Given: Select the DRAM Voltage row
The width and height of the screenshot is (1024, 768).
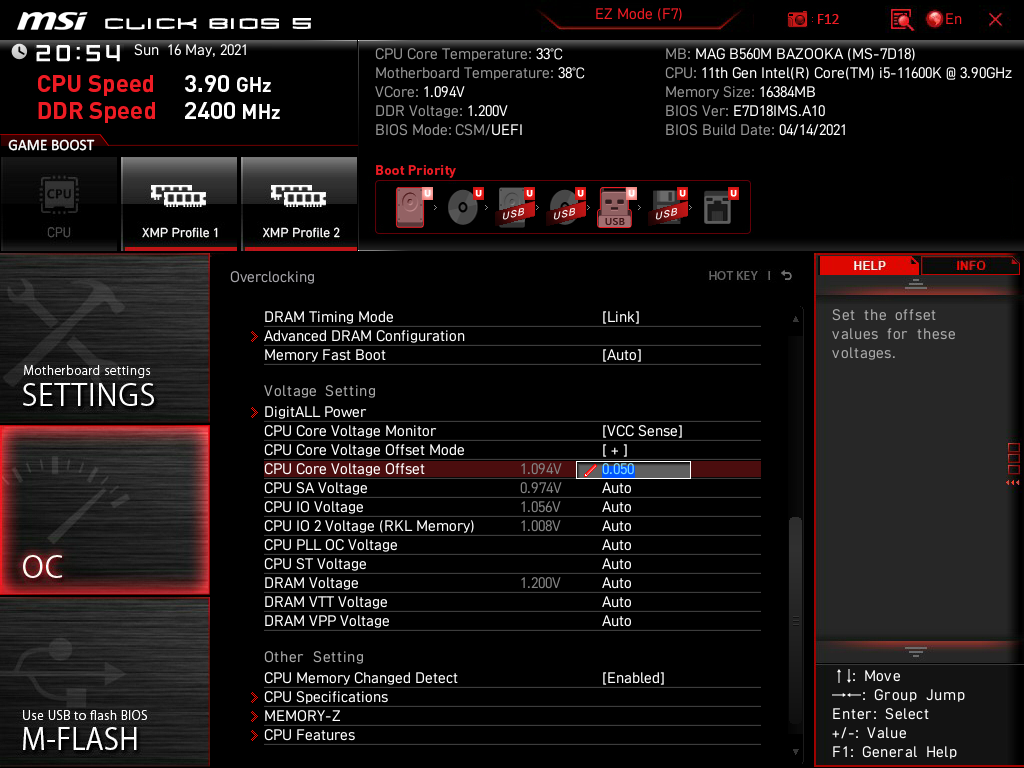Looking at the screenshot, I should pyautogui.click(x=512, y=583).
